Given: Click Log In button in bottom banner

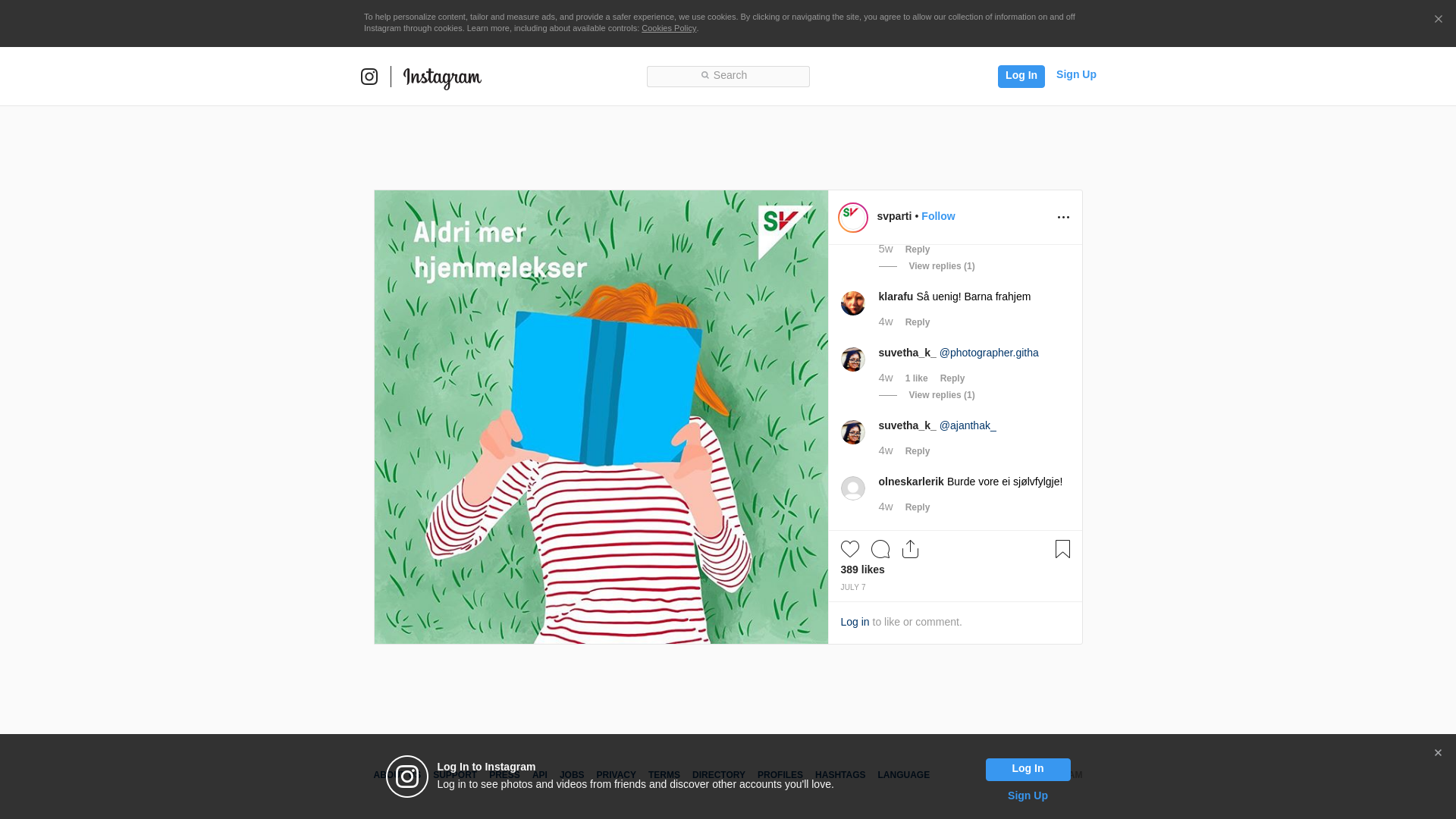Looking at the screenshot, I should tap(1028, 770).
